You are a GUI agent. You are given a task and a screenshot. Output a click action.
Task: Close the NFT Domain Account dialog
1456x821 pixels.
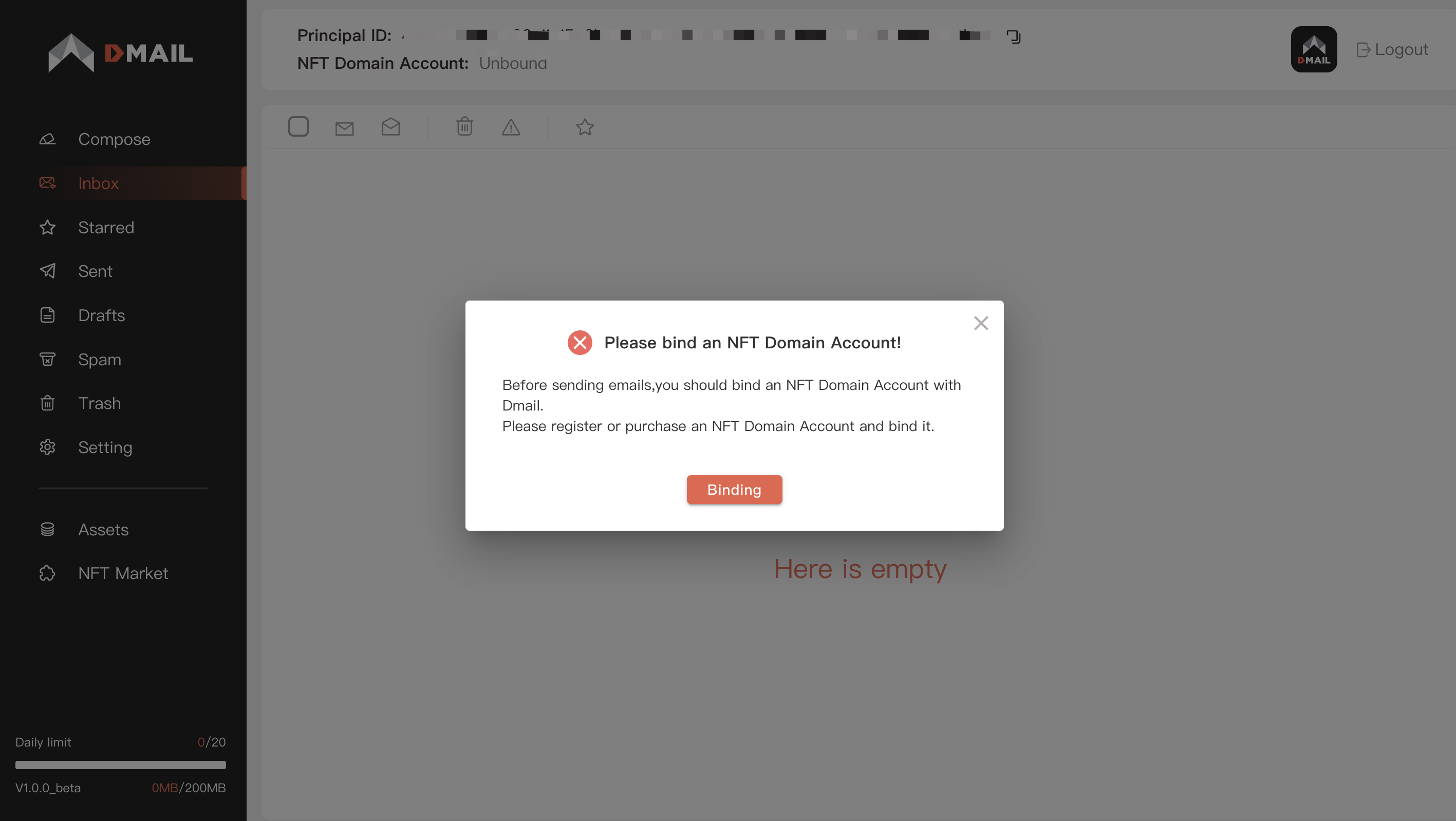click(x=981, y=323)
